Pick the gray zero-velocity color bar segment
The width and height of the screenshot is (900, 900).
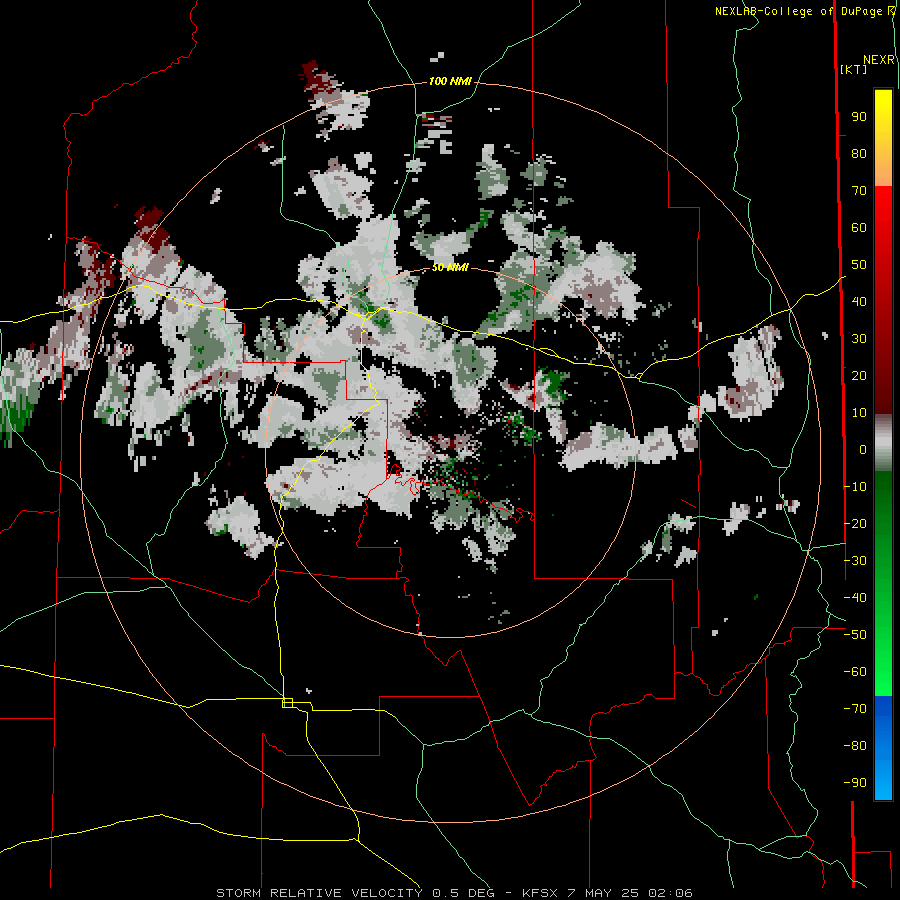[883, 445]
